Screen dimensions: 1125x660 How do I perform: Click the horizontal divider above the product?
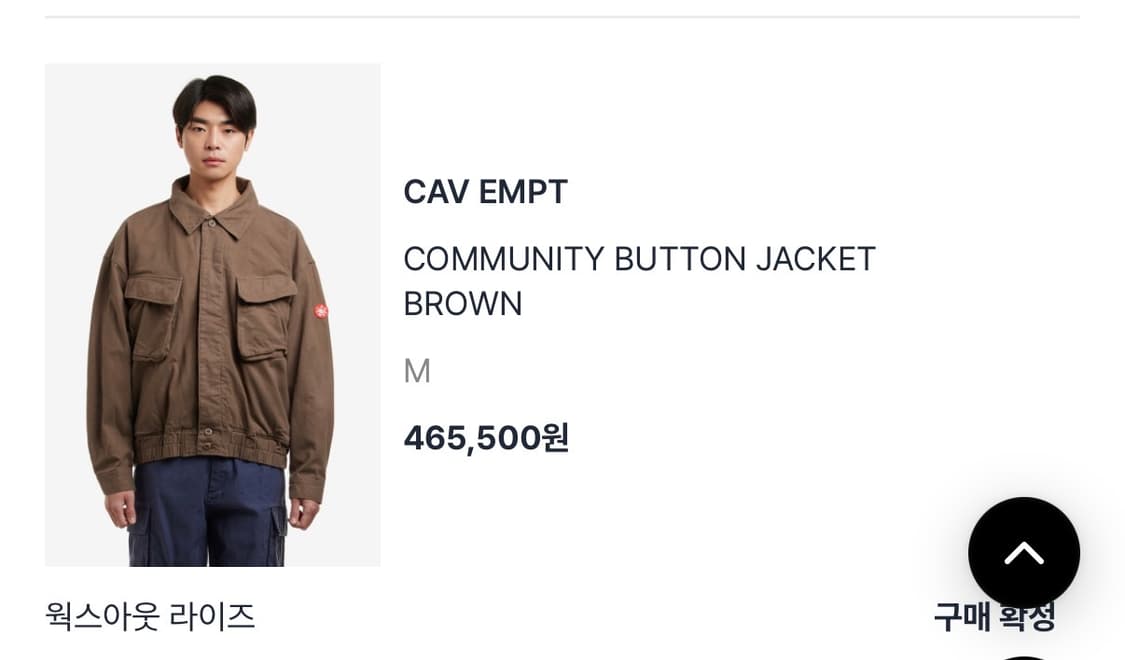pos(562,16)
